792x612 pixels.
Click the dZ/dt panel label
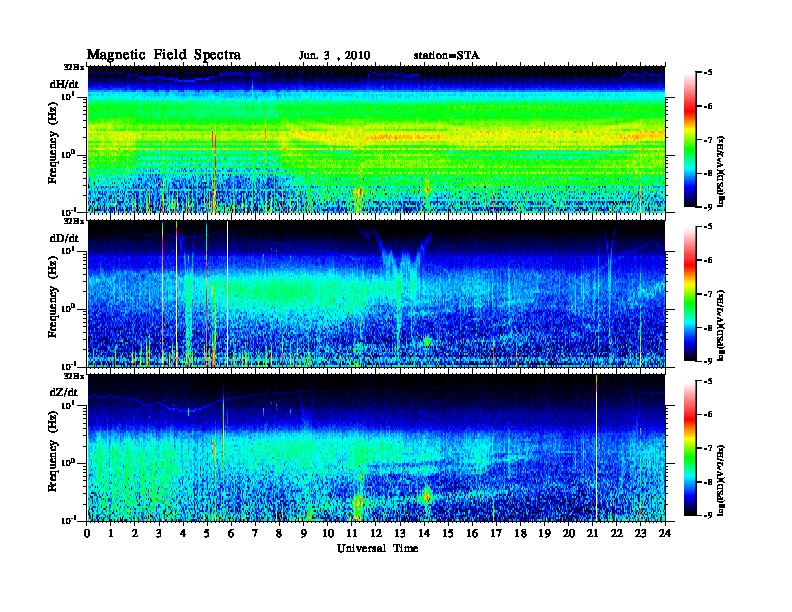tap(64, 392)
